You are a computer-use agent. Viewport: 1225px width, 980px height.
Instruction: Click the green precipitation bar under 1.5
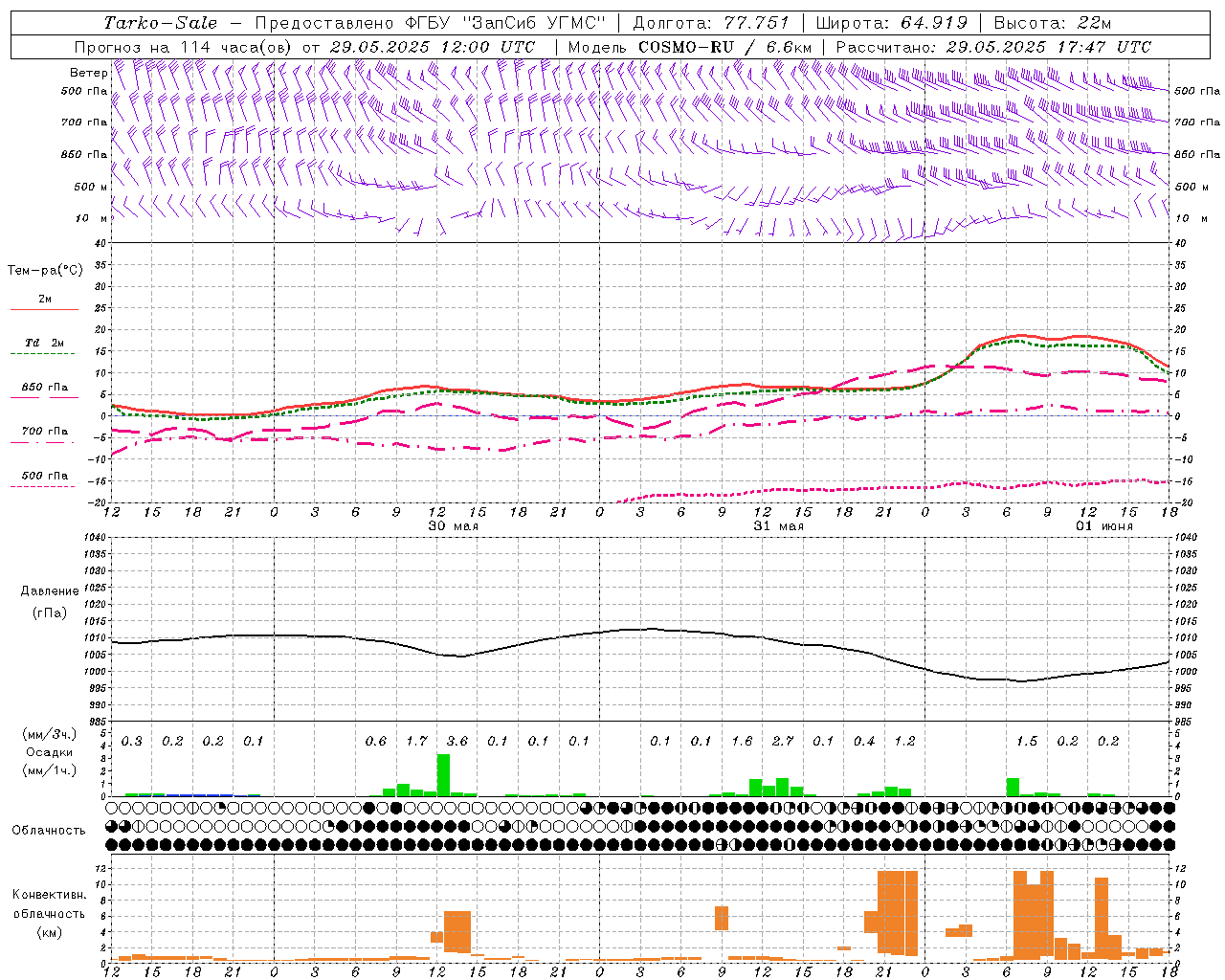(1013, 787)
